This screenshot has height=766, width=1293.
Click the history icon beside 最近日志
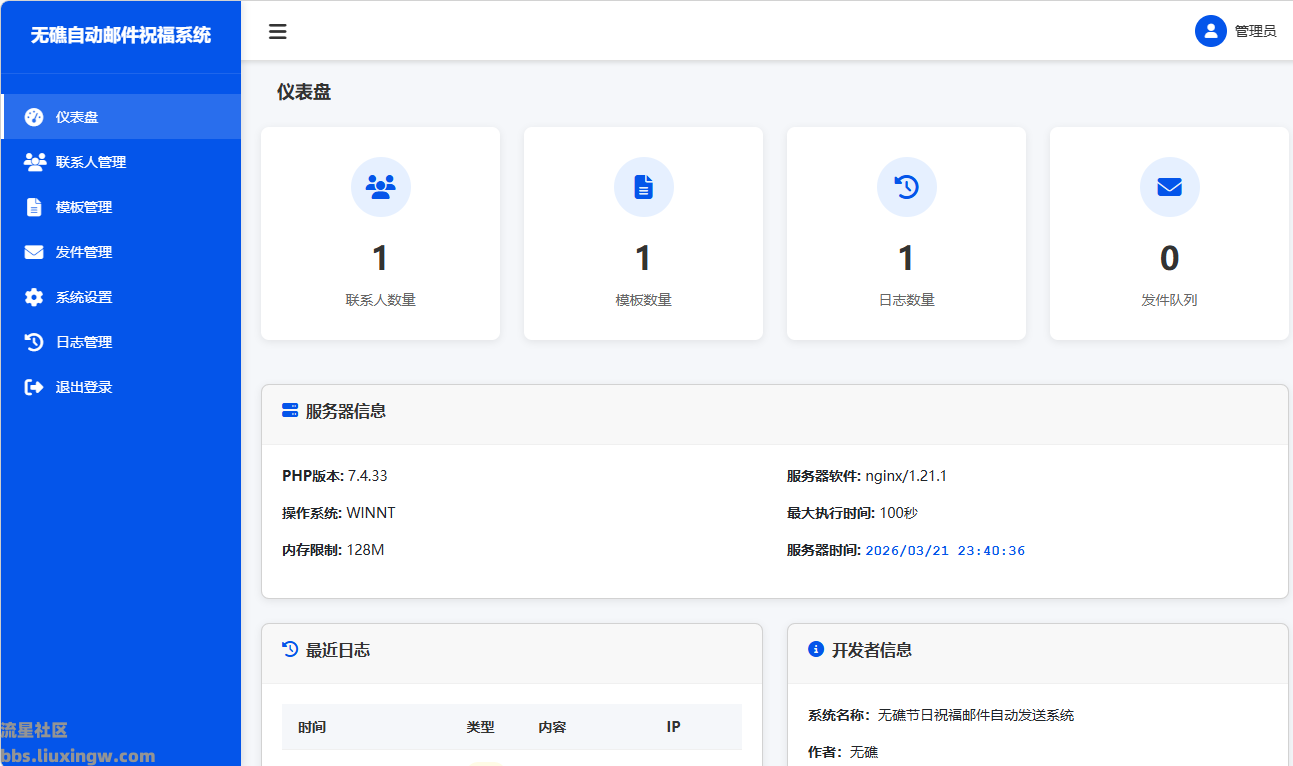click(x=290, y=649)
